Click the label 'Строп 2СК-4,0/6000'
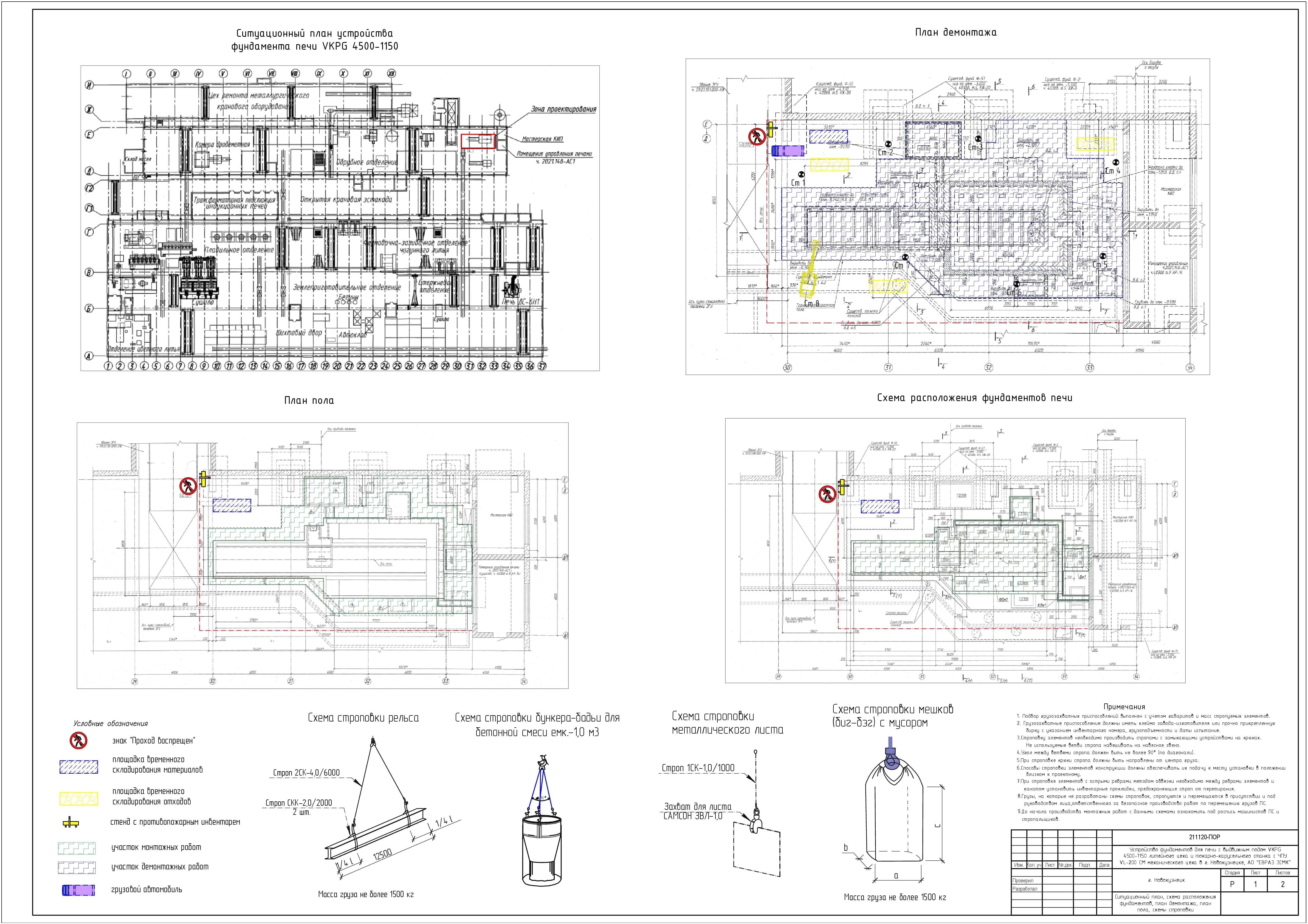The height and width of the screenshot is (924, 1308). pos(306,773)
